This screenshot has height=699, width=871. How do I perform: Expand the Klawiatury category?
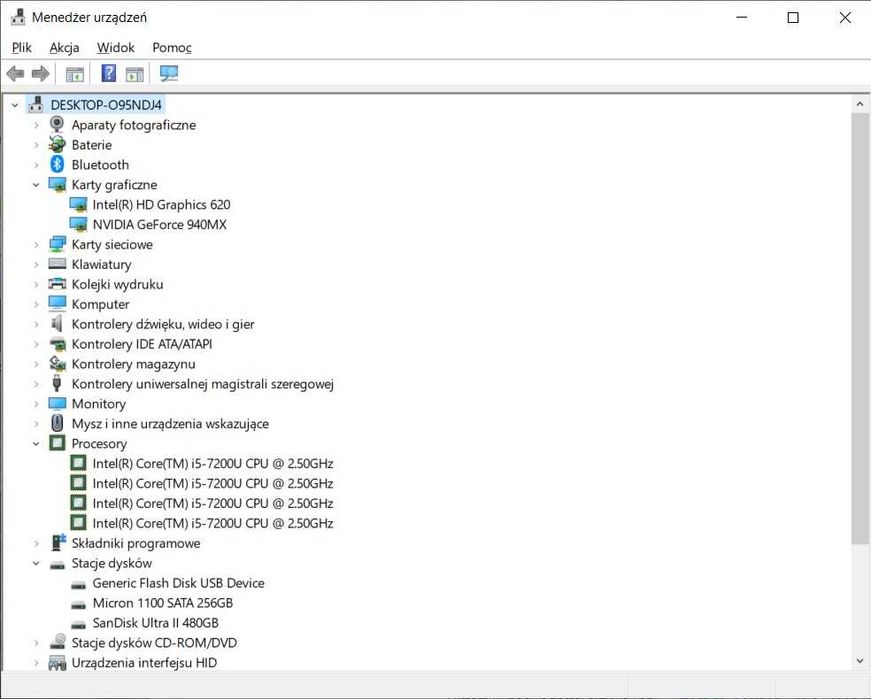tap(36, 264)
